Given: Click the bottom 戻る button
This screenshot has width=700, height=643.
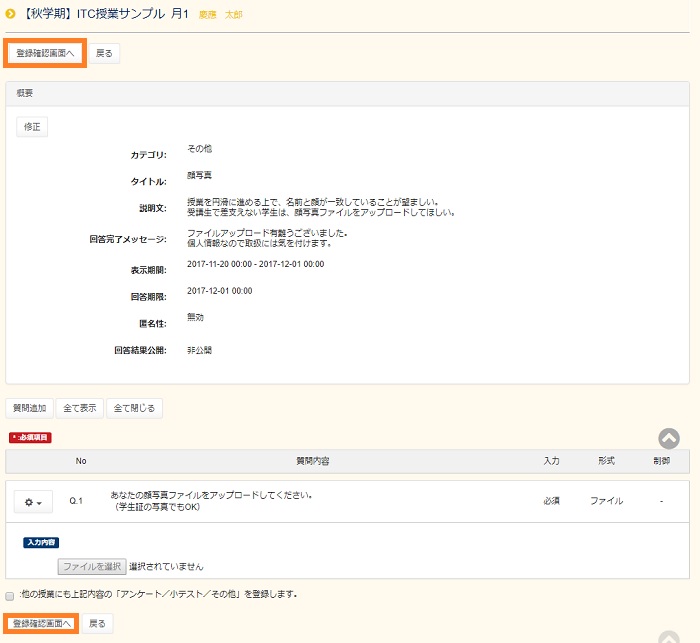Looking at the screenshot, I should (x=97, y=623).
